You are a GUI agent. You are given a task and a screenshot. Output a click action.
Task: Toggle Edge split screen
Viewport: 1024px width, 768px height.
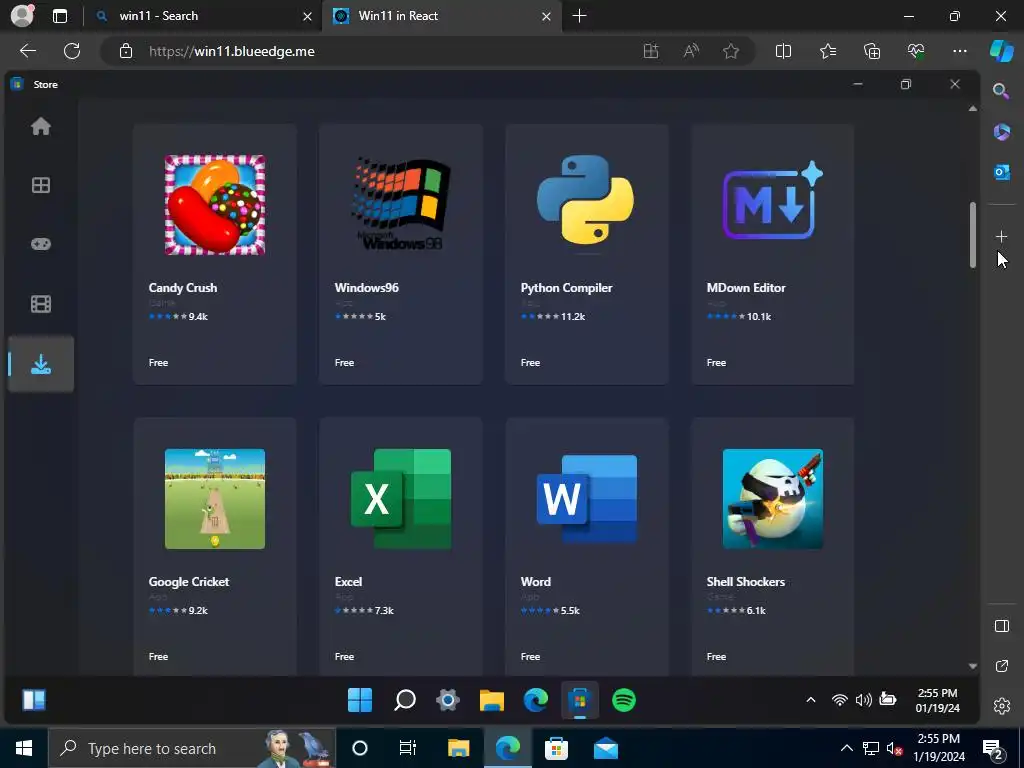pyautogui.click(x=783, y=51)
